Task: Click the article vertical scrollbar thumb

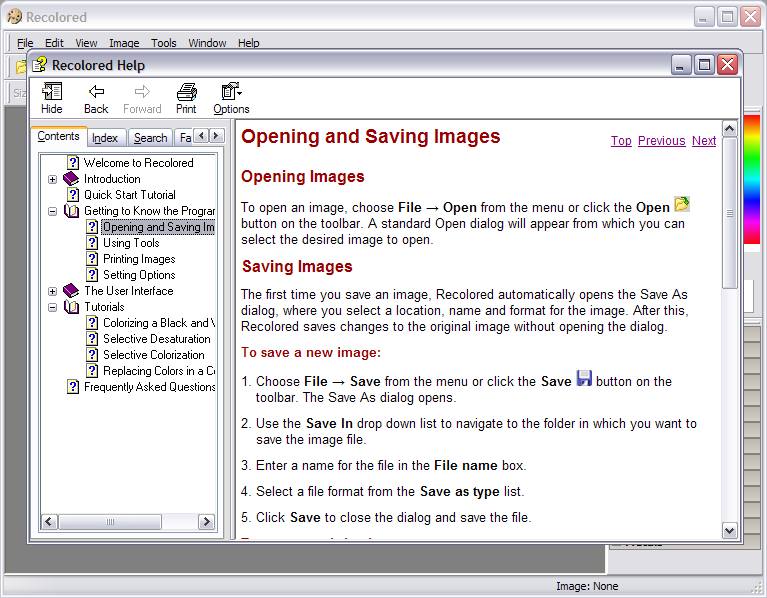Action: click(729, 213)
